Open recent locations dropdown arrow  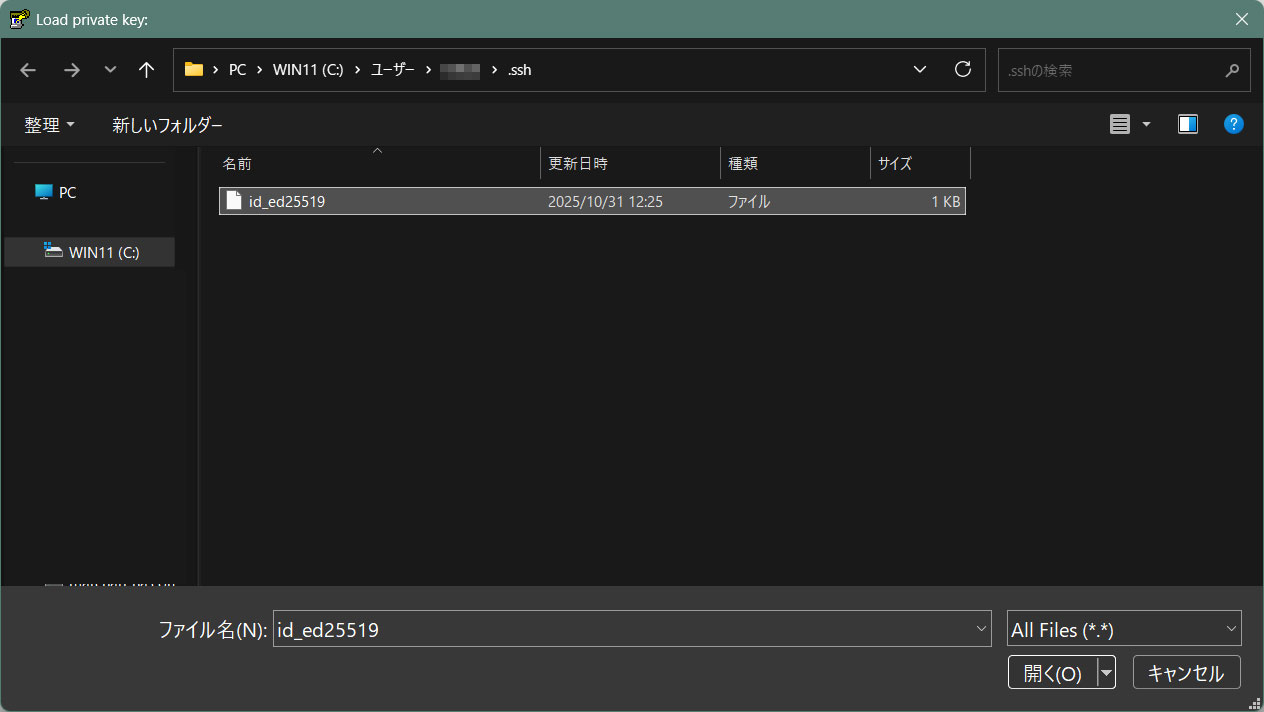pyautogui.click(x=110, y=70)
